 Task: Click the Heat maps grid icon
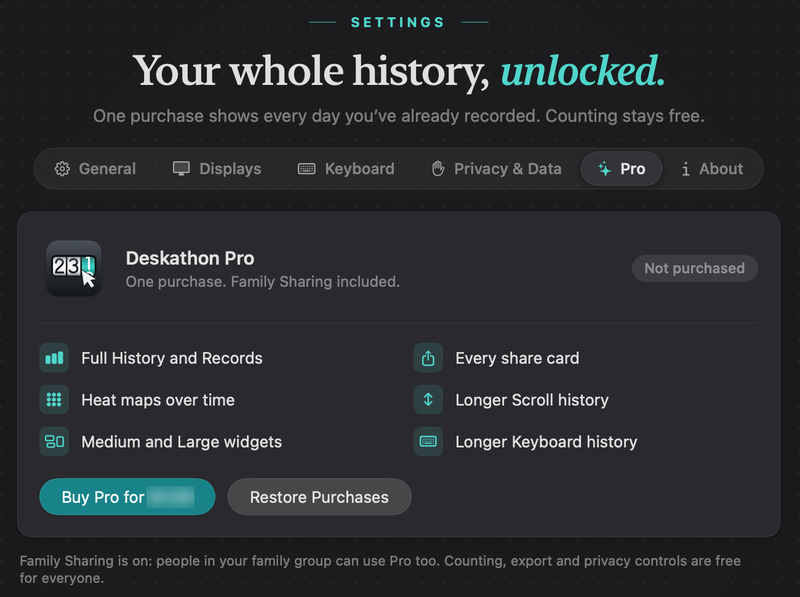(54, 400)
